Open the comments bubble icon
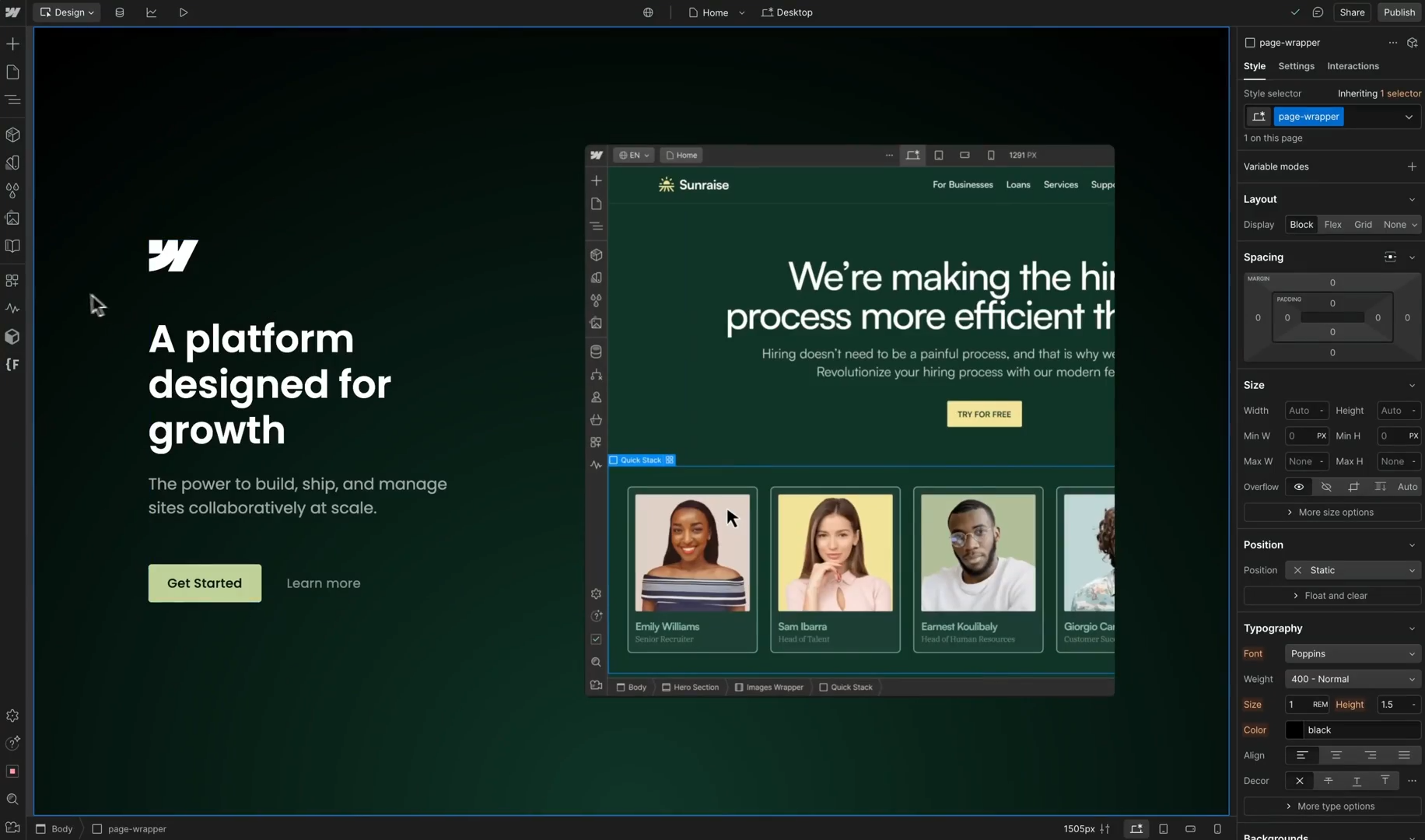Viewport: 1425px width, 840px height. 1318,12
